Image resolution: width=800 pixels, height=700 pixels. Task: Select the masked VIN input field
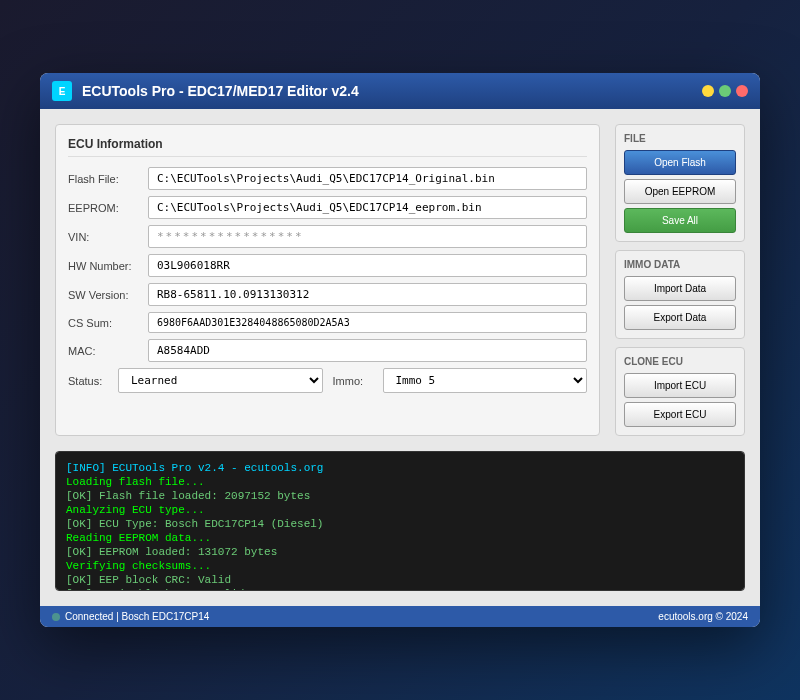coord(367,237)
